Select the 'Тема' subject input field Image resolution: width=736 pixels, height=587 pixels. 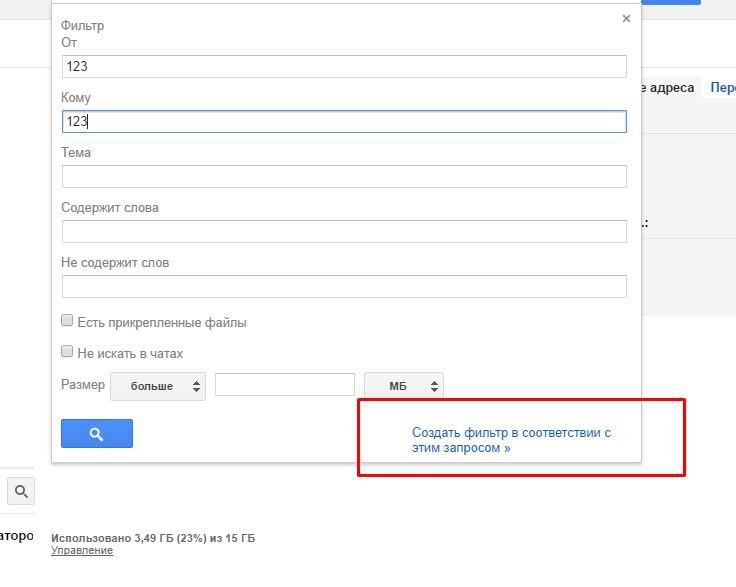(344, 177)
